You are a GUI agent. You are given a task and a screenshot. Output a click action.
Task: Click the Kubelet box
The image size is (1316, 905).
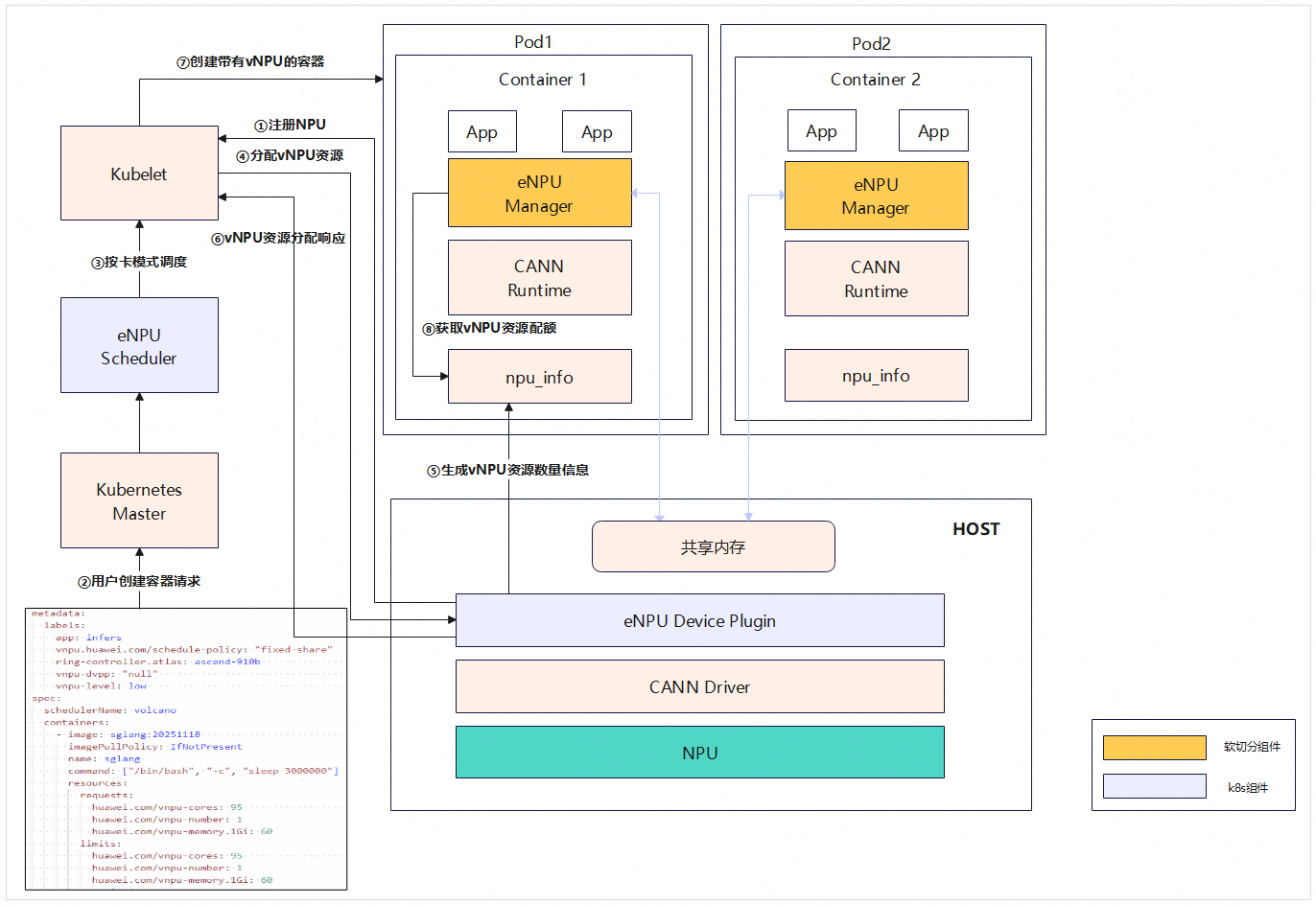pos(139,174)
